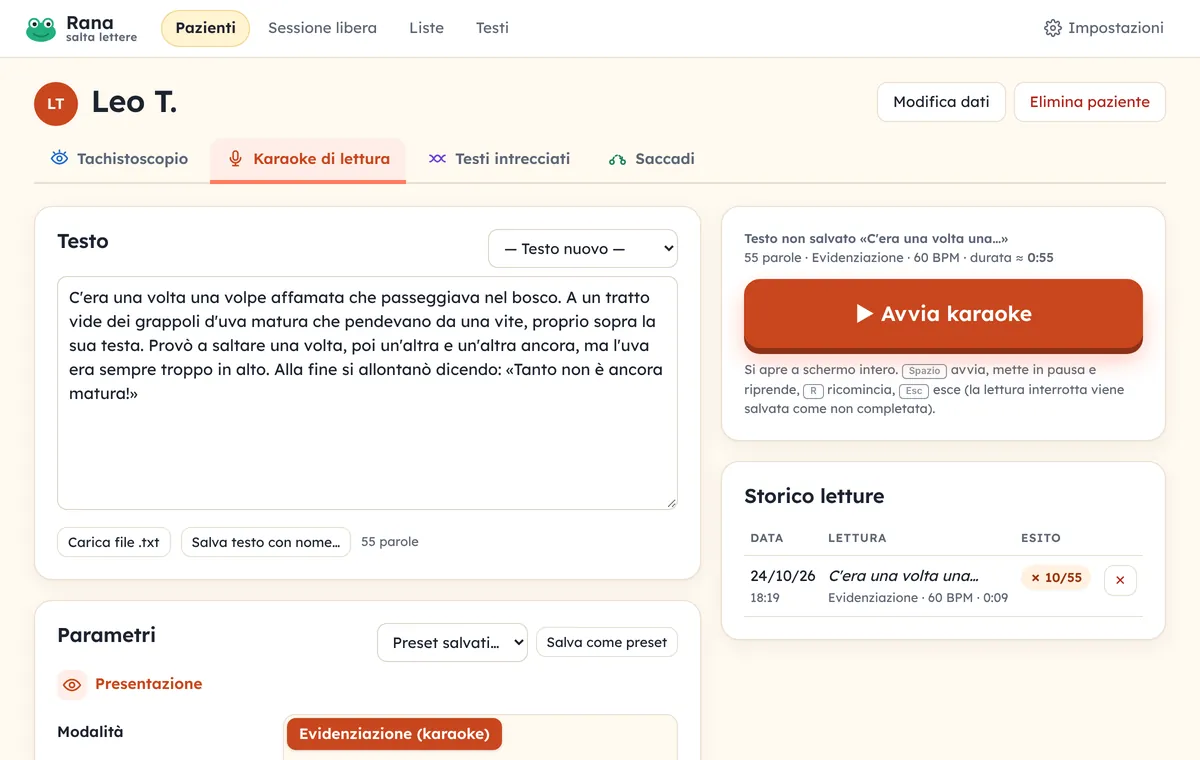The image size is (1200, 760).
Task: Click the Modalità label
Action: (90, 732)
